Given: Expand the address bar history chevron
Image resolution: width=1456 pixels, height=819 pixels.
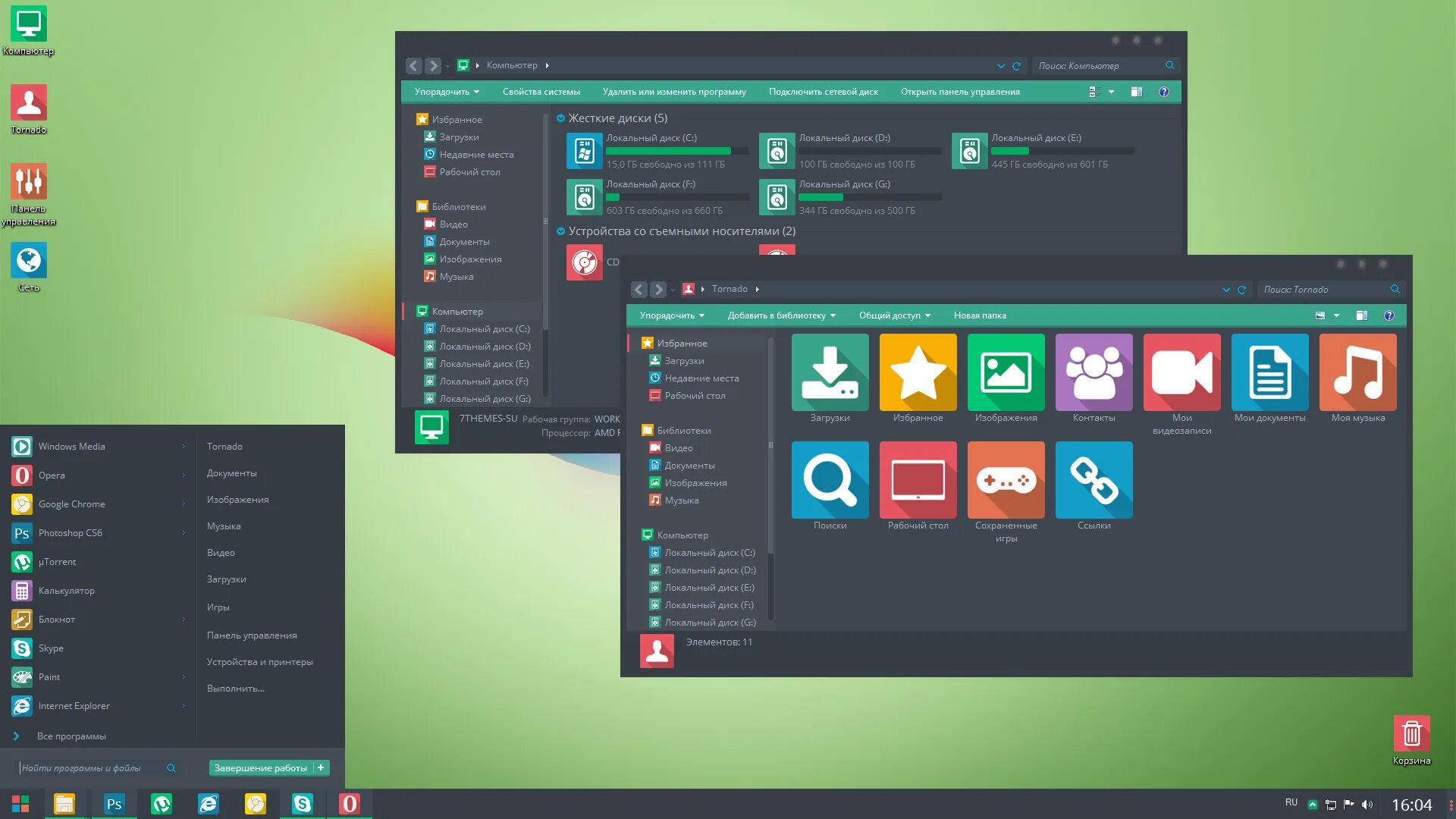Looking at the screenshot, I should click(x=1226, y=289).
